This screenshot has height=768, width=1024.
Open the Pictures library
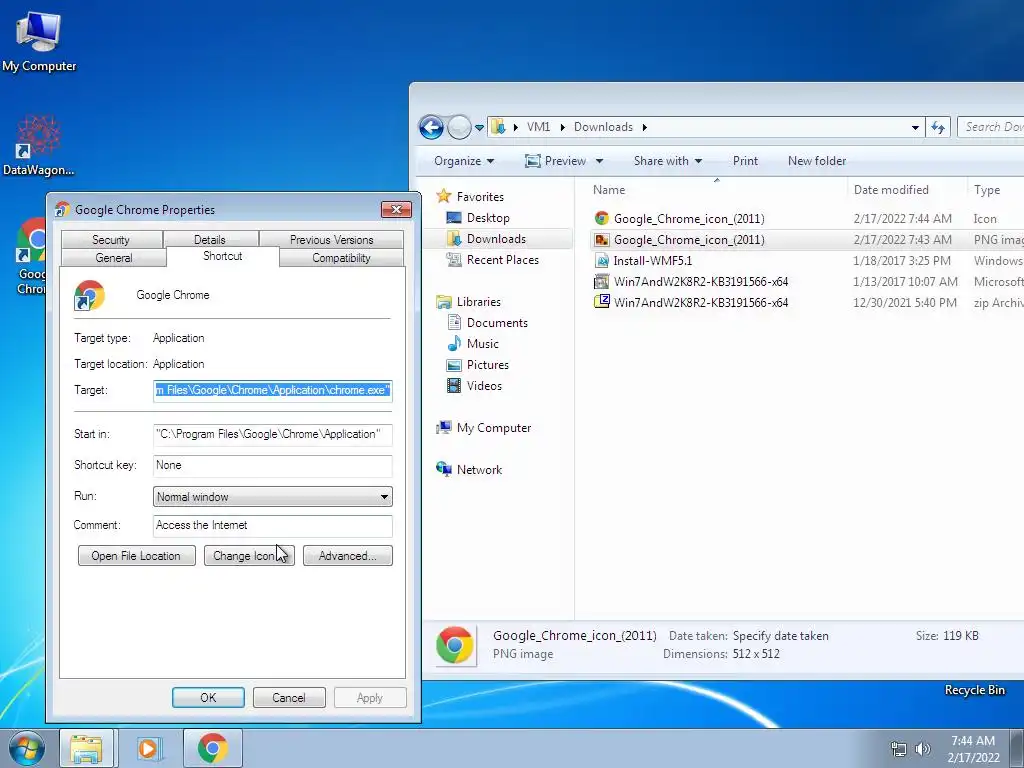(487, 364)
